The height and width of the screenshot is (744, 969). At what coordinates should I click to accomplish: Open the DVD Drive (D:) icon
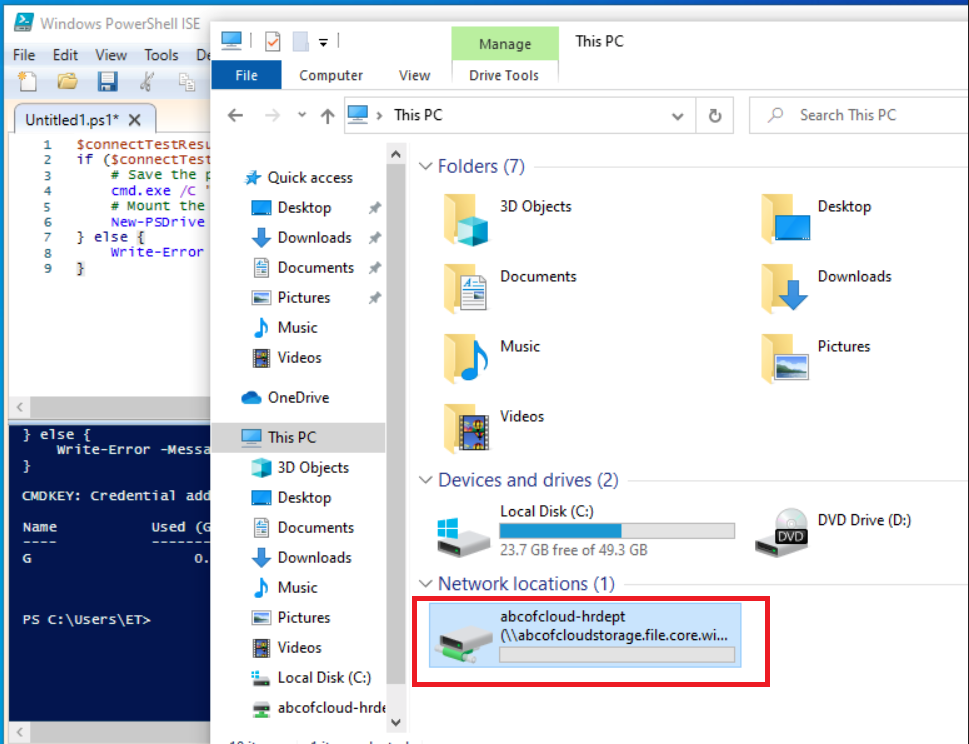point(791,530)
